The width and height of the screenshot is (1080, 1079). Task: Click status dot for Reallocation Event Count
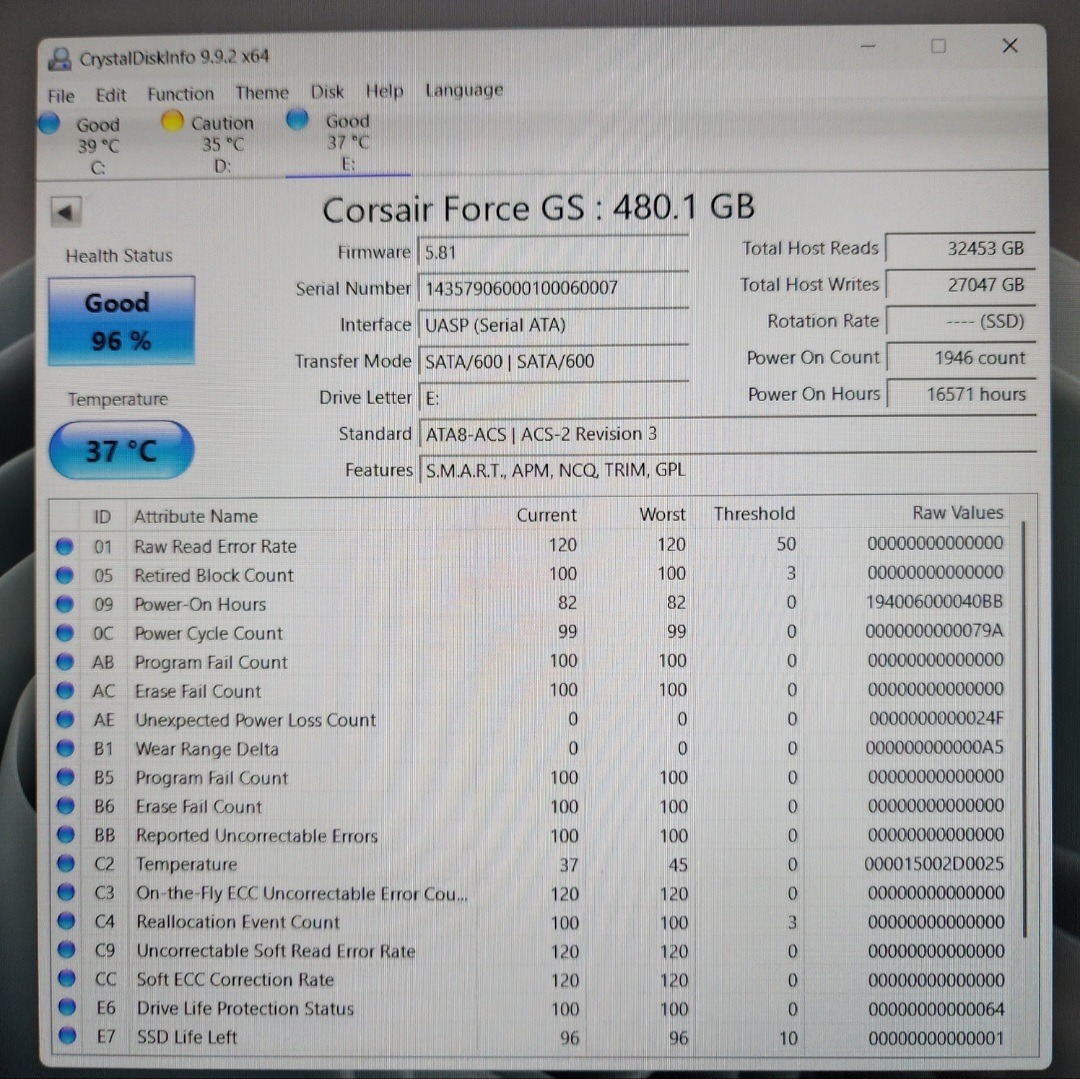[66, 921]
